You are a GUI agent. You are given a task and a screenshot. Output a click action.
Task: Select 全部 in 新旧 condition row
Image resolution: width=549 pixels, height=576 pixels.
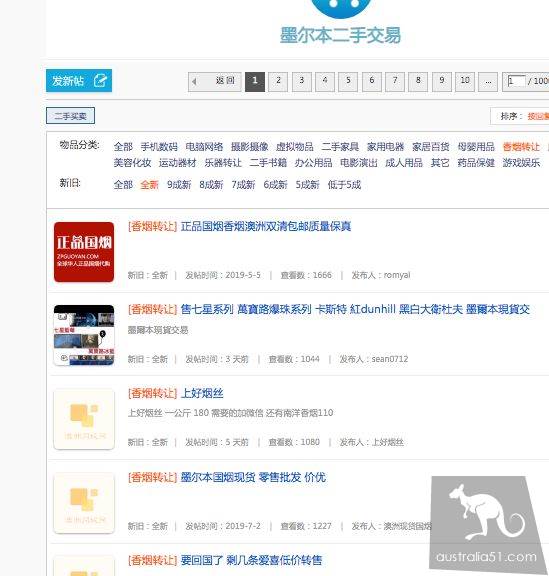(x=123, y=185)
